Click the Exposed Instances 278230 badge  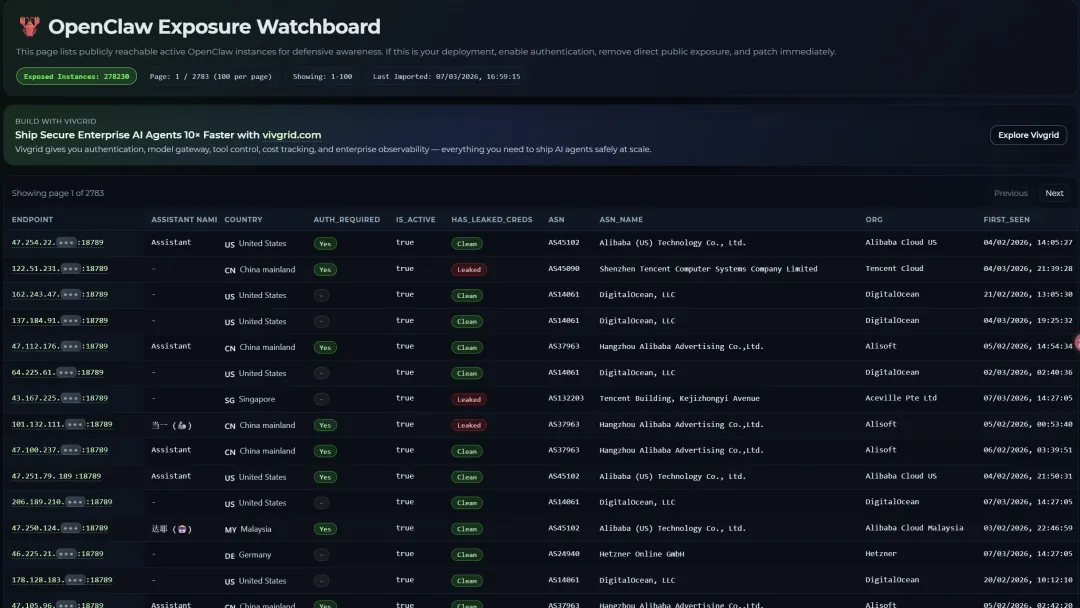(76, 76)
